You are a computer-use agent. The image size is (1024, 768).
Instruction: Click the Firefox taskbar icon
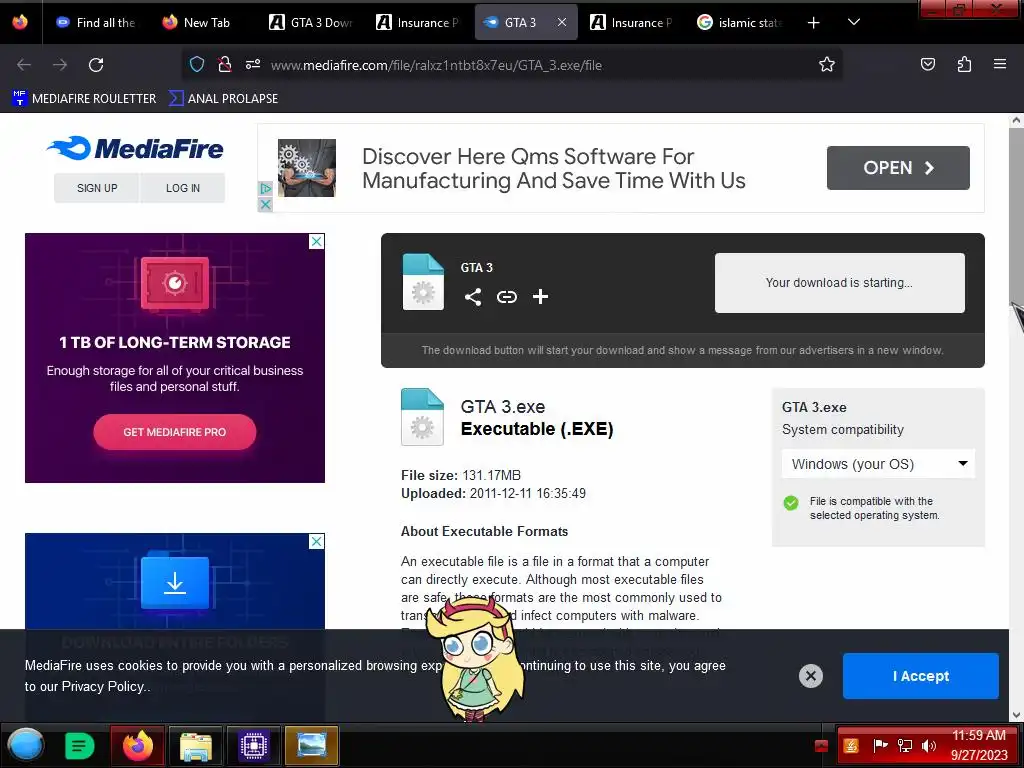coord(138,745)
